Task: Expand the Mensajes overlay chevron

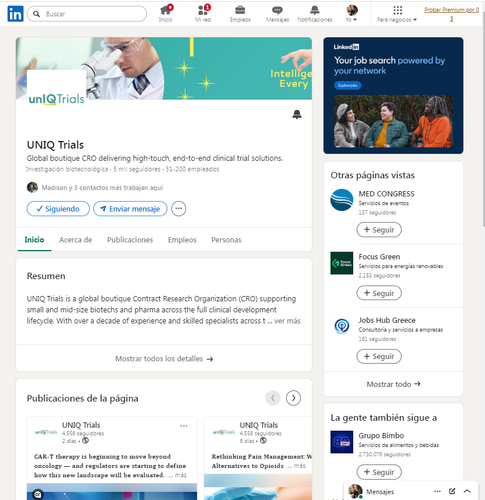Action: tap(467, 491)
